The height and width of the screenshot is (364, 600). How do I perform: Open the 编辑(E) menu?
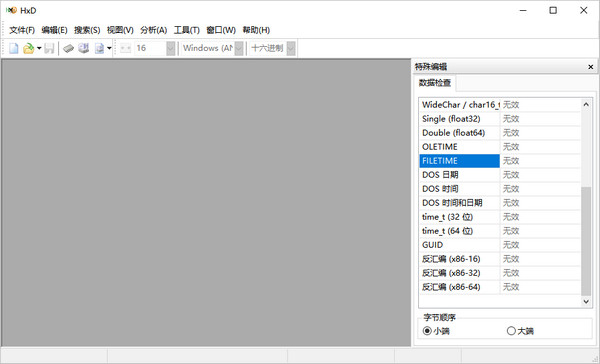(x=54, y=30)
